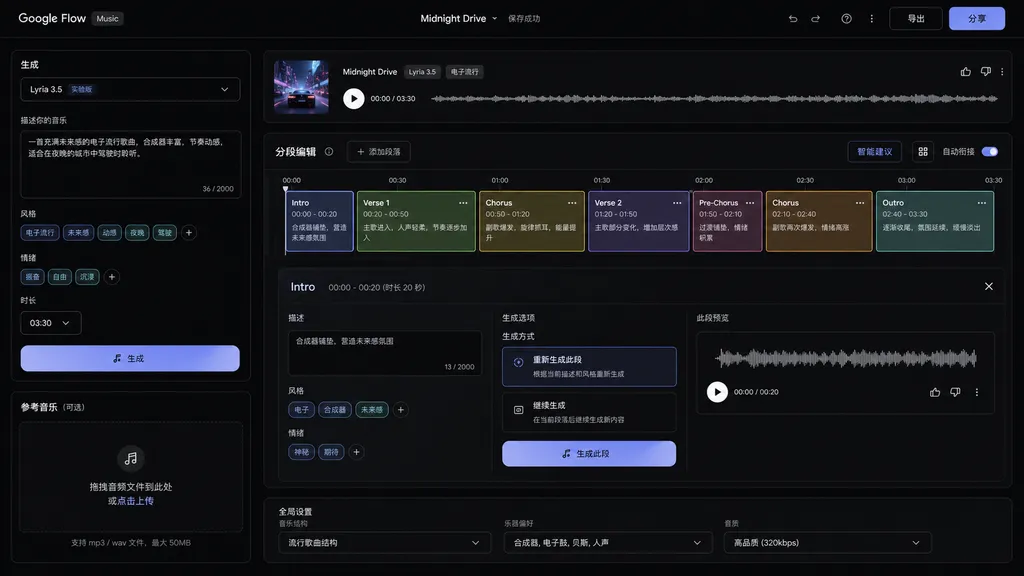Play the Intro segment preview
Image resolution: width=1024 pixels, height=576 pixels.
click(x=717, y=392)
